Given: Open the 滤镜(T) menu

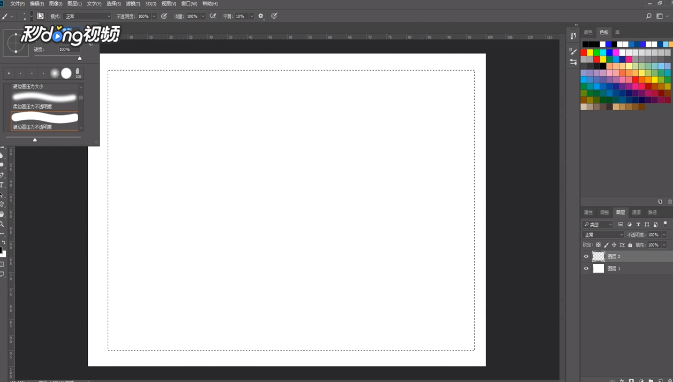Looking at the screenshot, I should pos(133,3).
